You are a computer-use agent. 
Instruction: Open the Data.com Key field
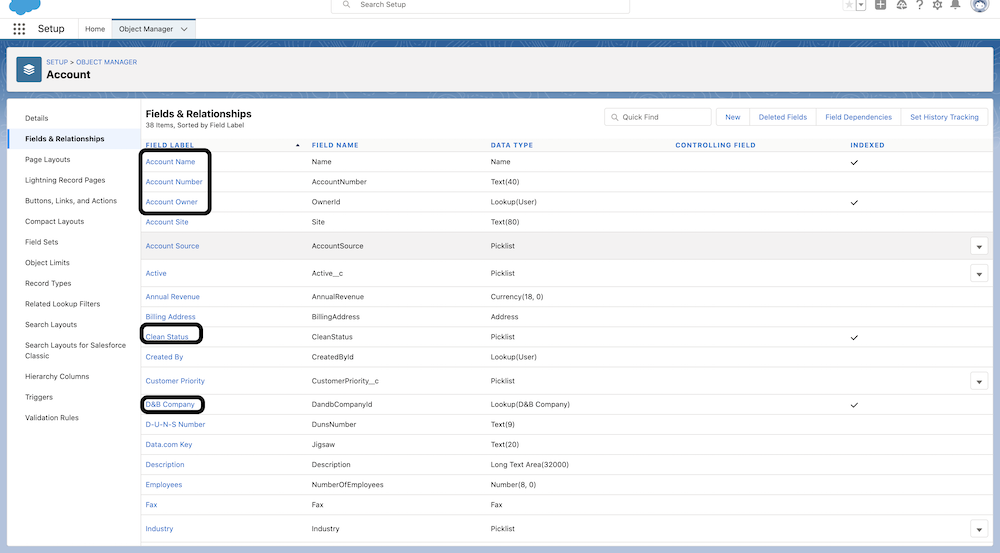click(x=168, y=445)
